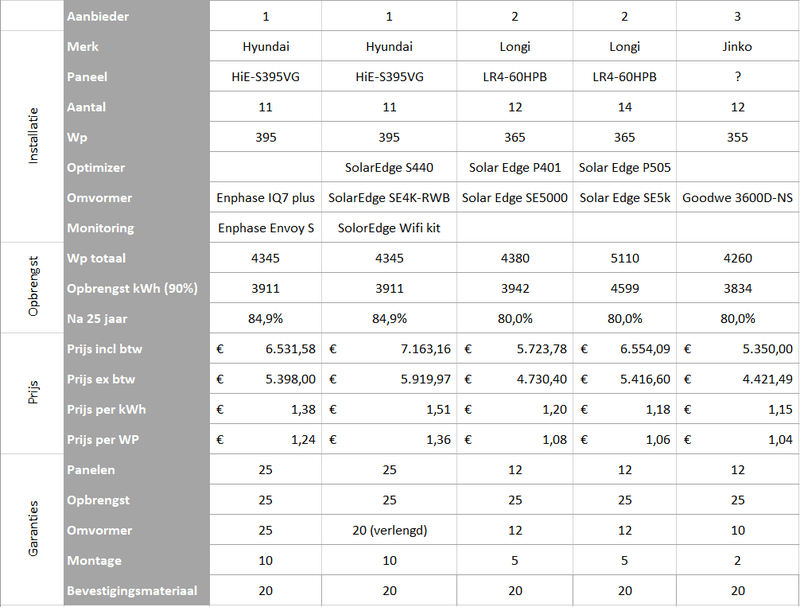
Task: Select the Wp cell showing '355'
Action: point(737,137)
